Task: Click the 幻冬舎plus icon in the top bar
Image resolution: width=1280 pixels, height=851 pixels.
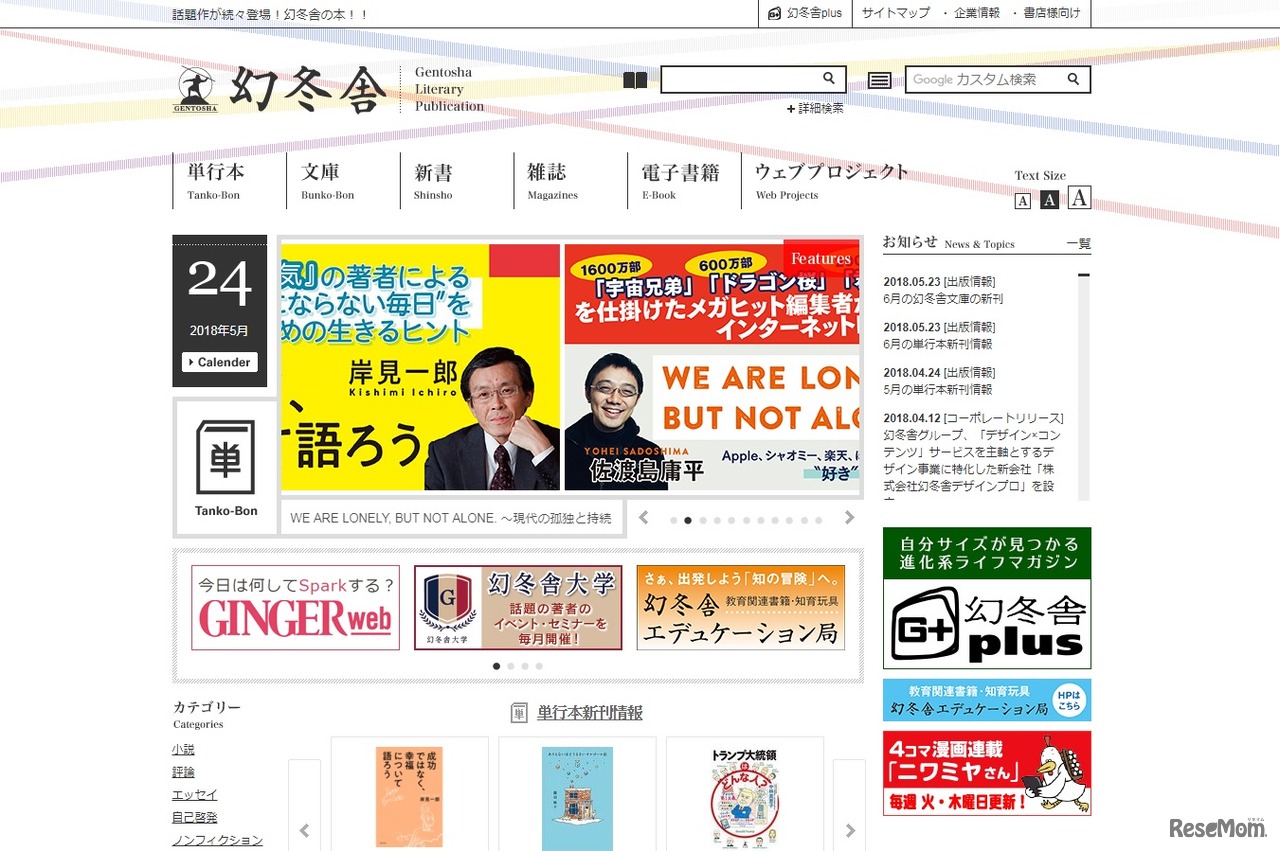Action: click(x=774, y=13)
